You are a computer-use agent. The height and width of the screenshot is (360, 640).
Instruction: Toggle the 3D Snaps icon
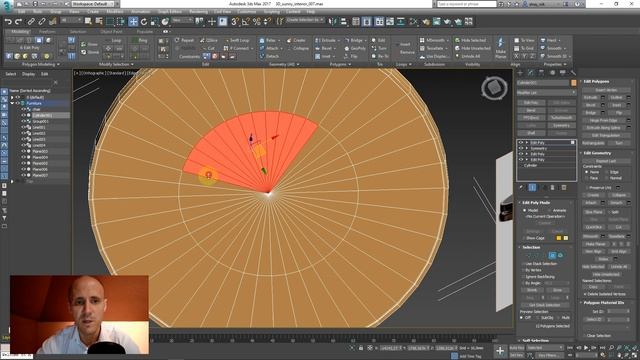235,21
